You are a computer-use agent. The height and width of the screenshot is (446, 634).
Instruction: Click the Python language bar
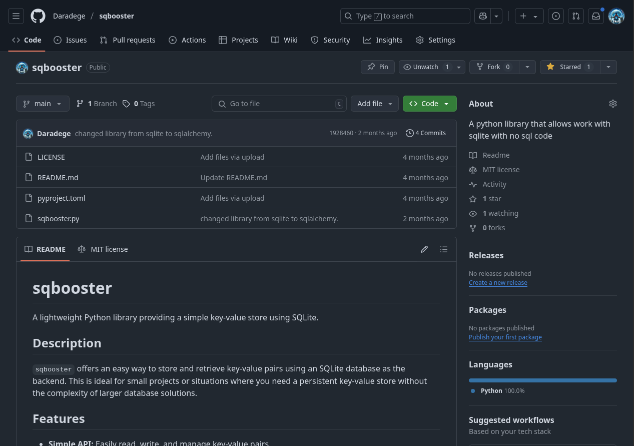(543, 380)
